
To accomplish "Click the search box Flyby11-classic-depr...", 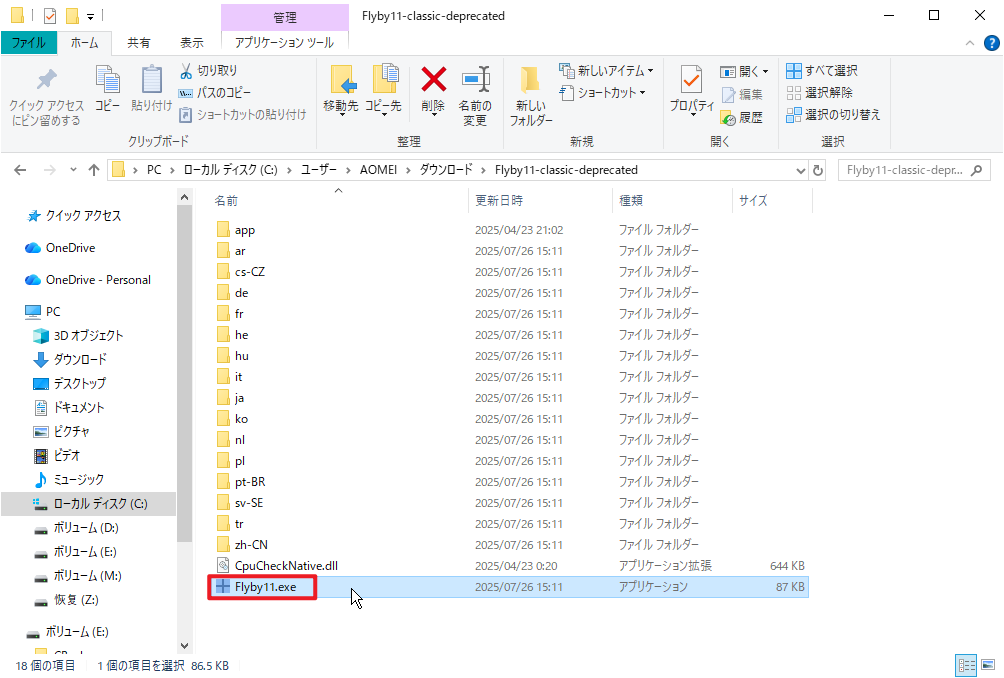I will (x=913, y=170).
